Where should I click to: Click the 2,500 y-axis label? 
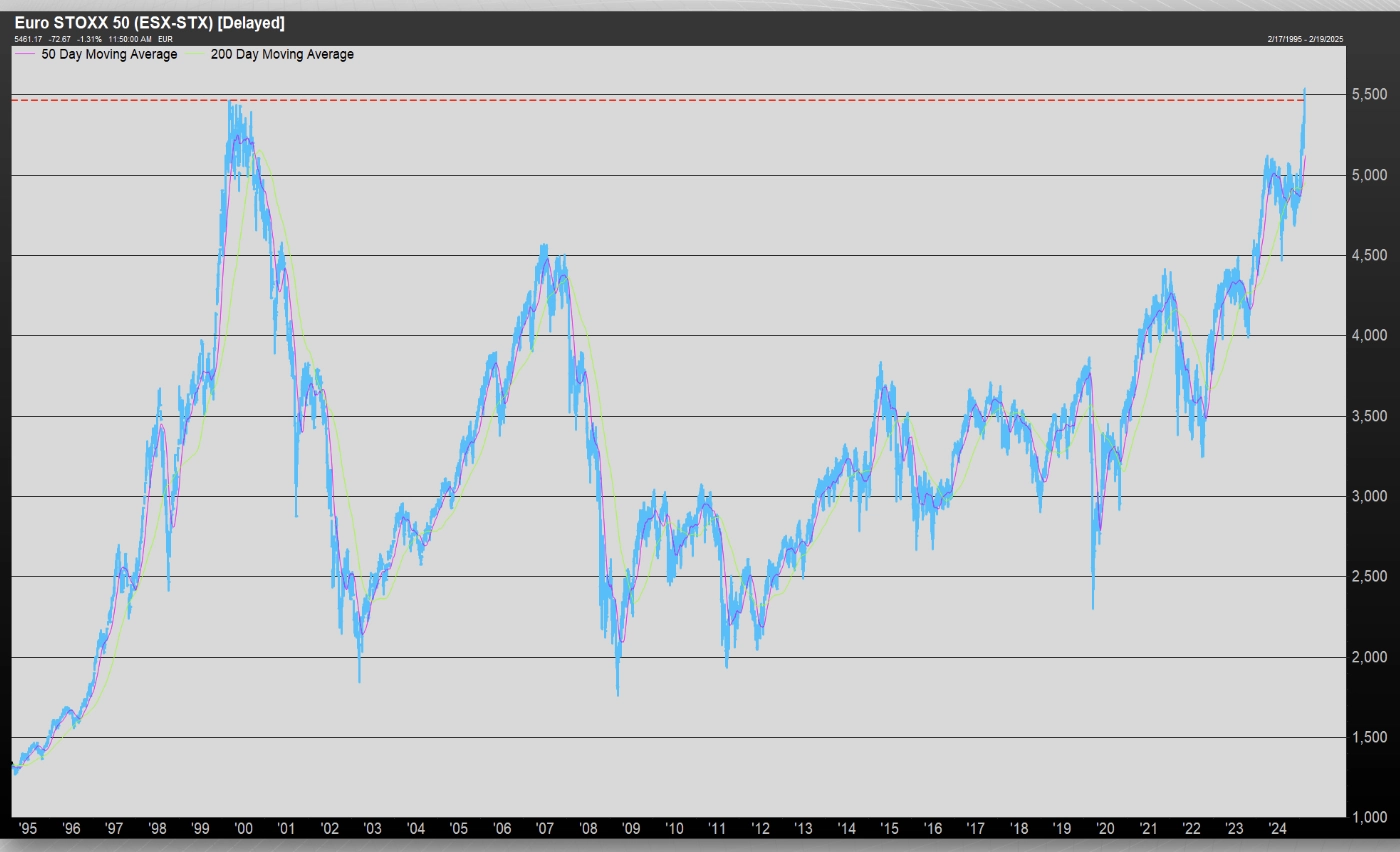(1368, 576)
